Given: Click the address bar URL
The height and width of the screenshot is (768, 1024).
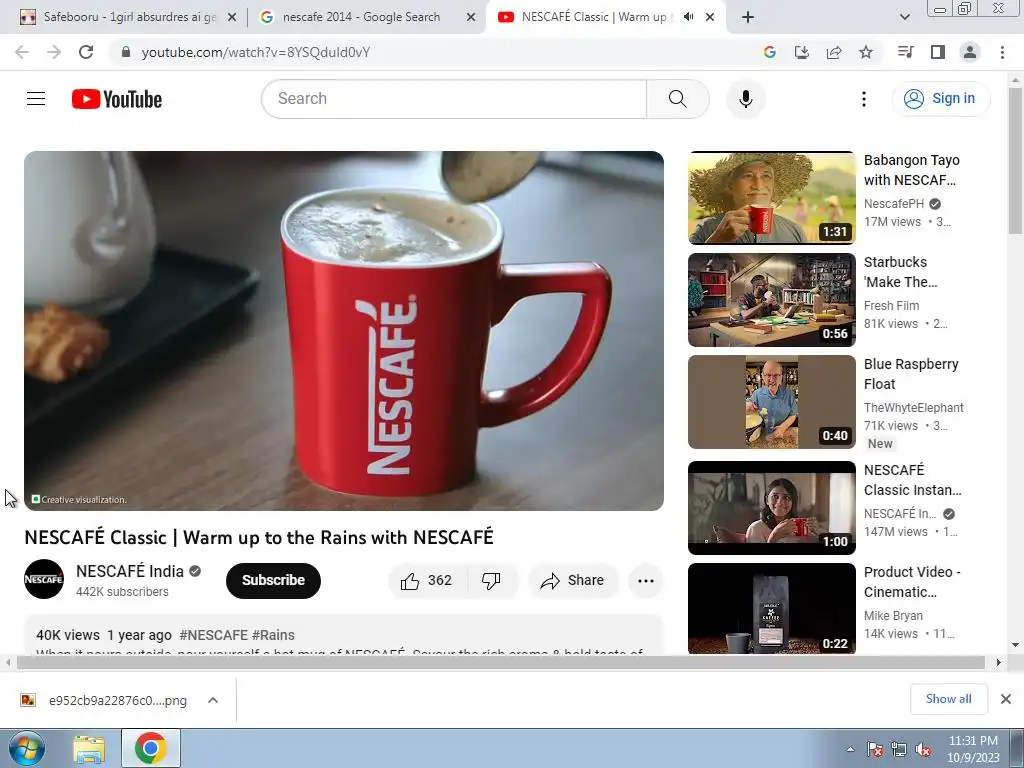Looking at the screenshot, I should [x=255, y=52].
